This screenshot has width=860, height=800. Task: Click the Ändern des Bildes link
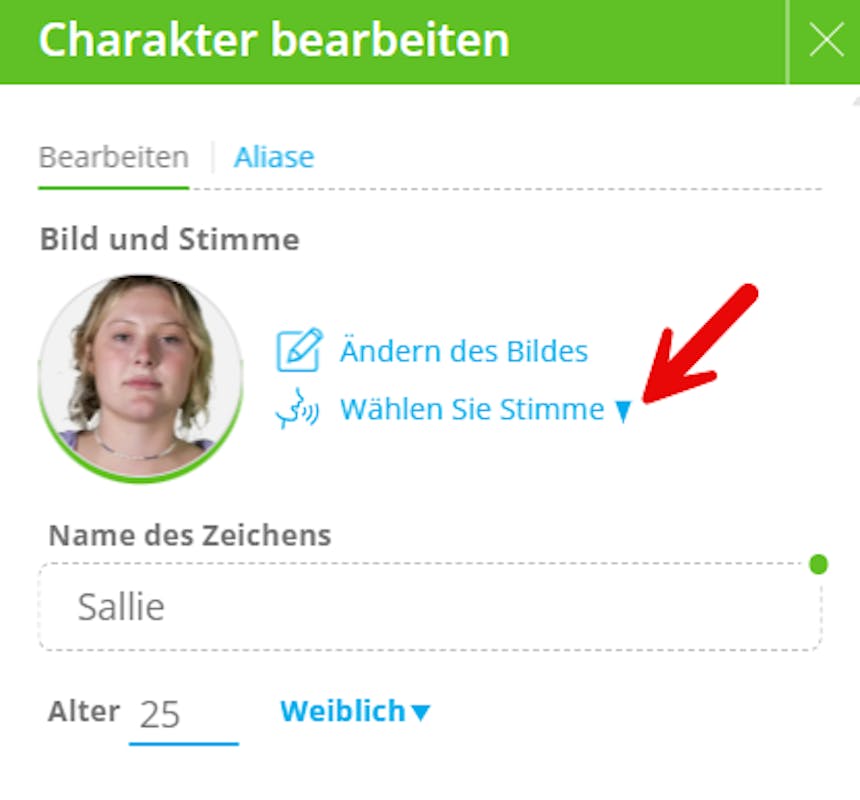[463, 351]
